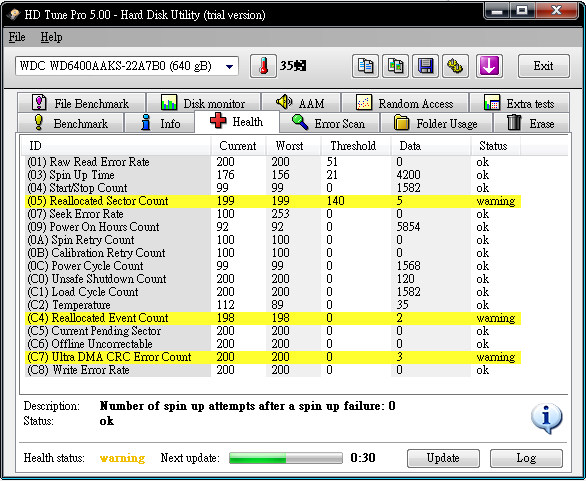Select the (0B) Calibration Retry Count row
The height and width of the screenshot is (481, 586).
click(x=273, y=253)
